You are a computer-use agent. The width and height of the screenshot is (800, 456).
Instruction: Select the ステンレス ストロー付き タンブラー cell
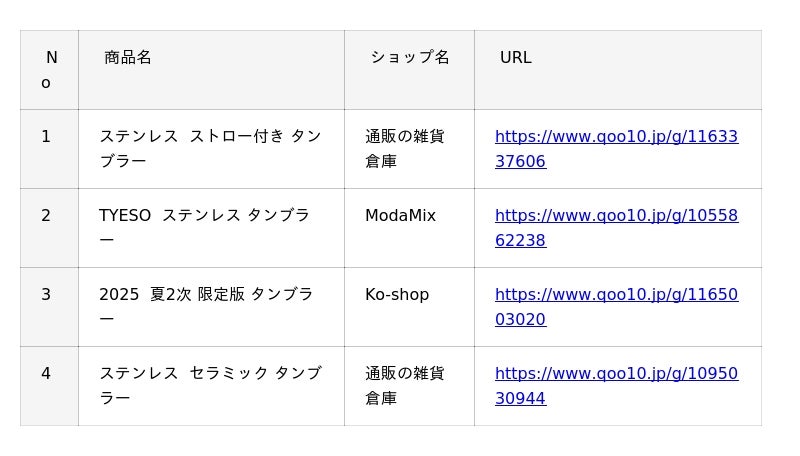pyautogui.click(x=210, y=148)
